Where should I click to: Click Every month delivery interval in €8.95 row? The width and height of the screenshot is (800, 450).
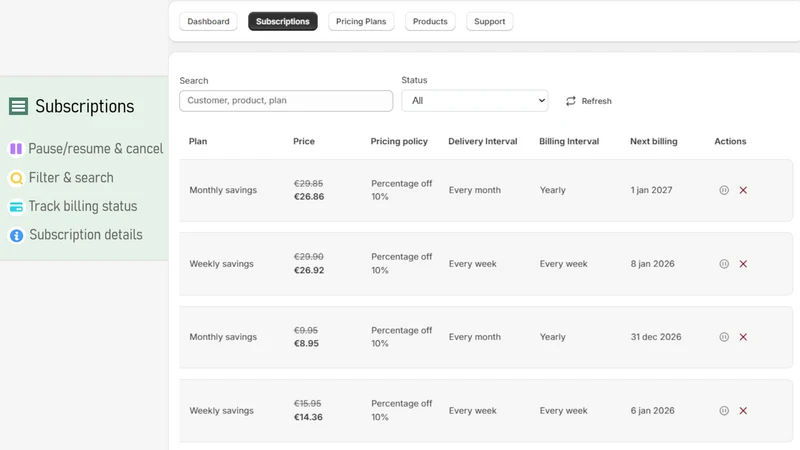tap(474, 337)
